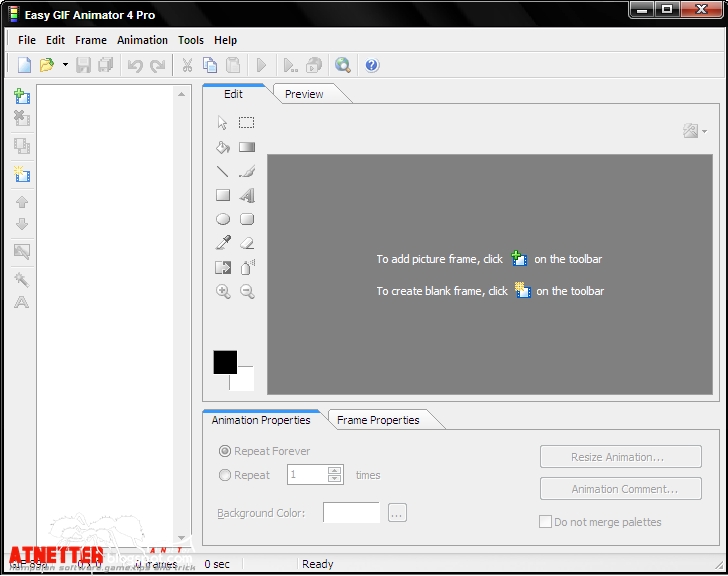Click the frame list scroll down arrow
The image size is (728, 576).
182,538
